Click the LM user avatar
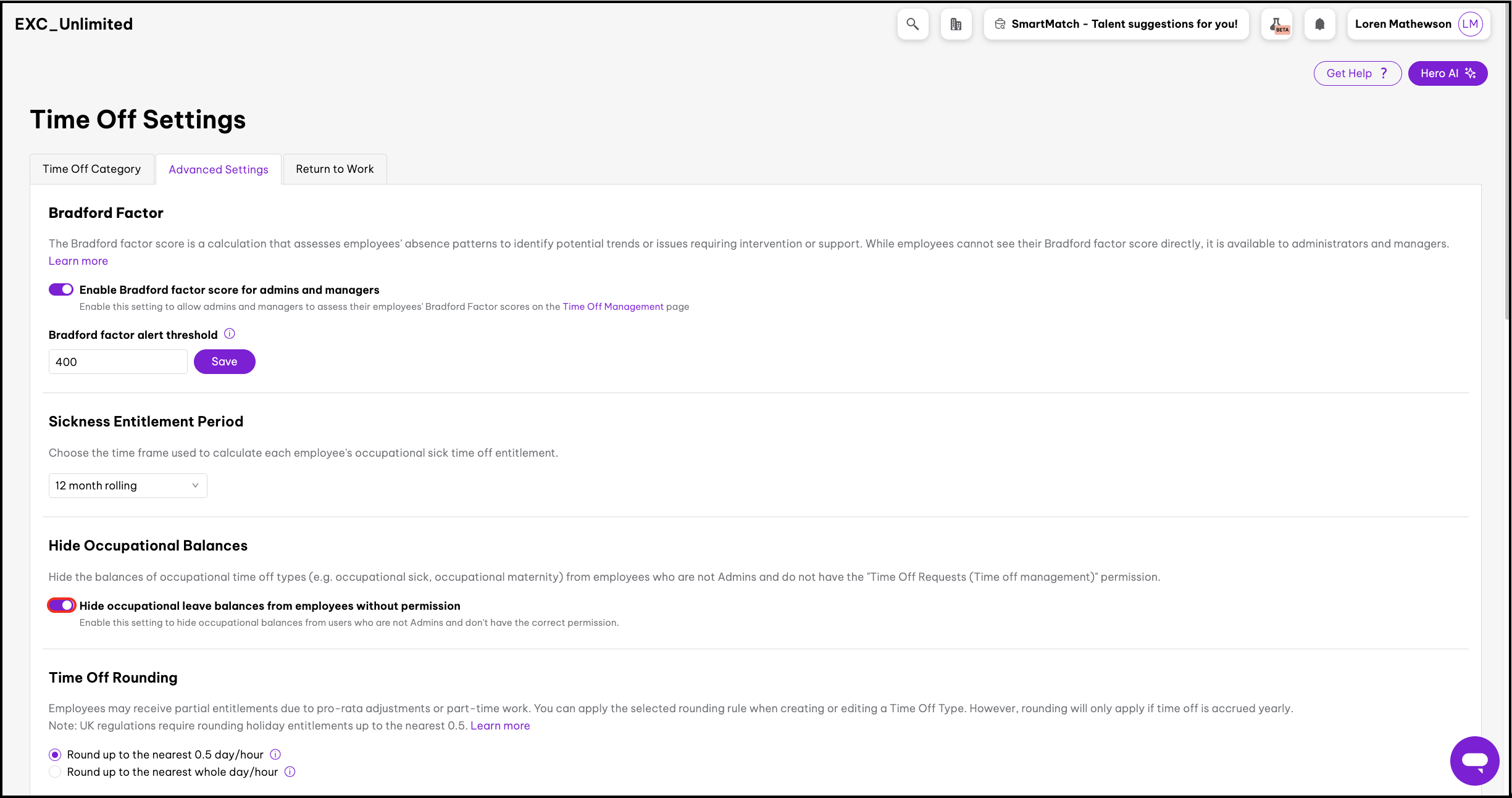The height and width of the screenshot is (798, 1512). tap(1470, 24)
